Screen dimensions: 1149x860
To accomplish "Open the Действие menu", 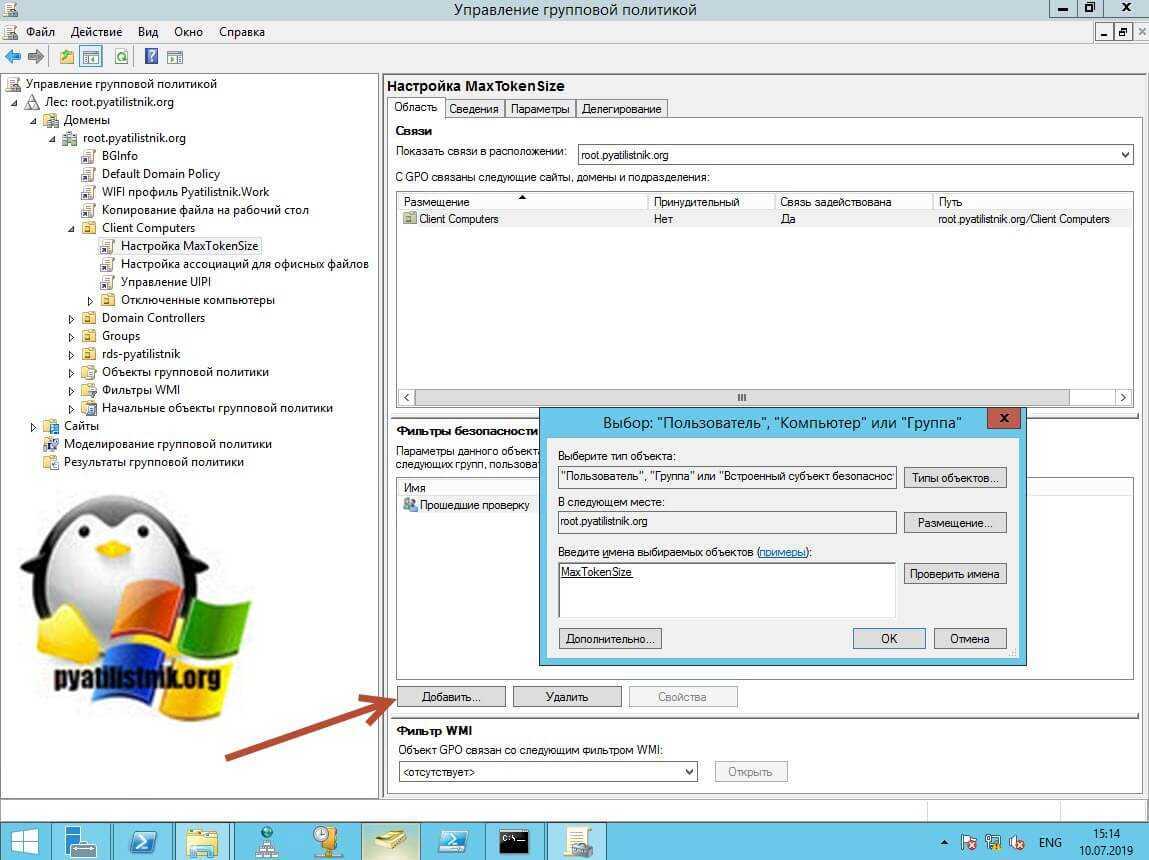I will [96, 32].
